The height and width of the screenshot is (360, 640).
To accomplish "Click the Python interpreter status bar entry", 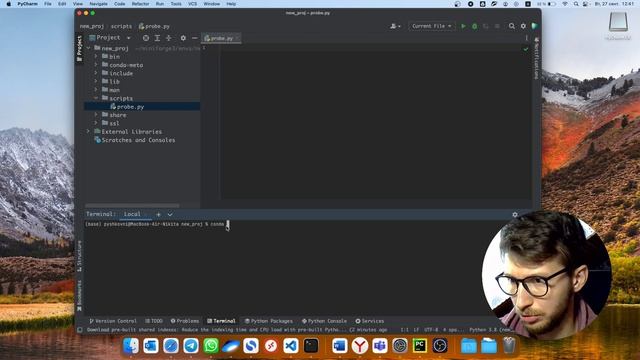I will click(x=490, y=330).
